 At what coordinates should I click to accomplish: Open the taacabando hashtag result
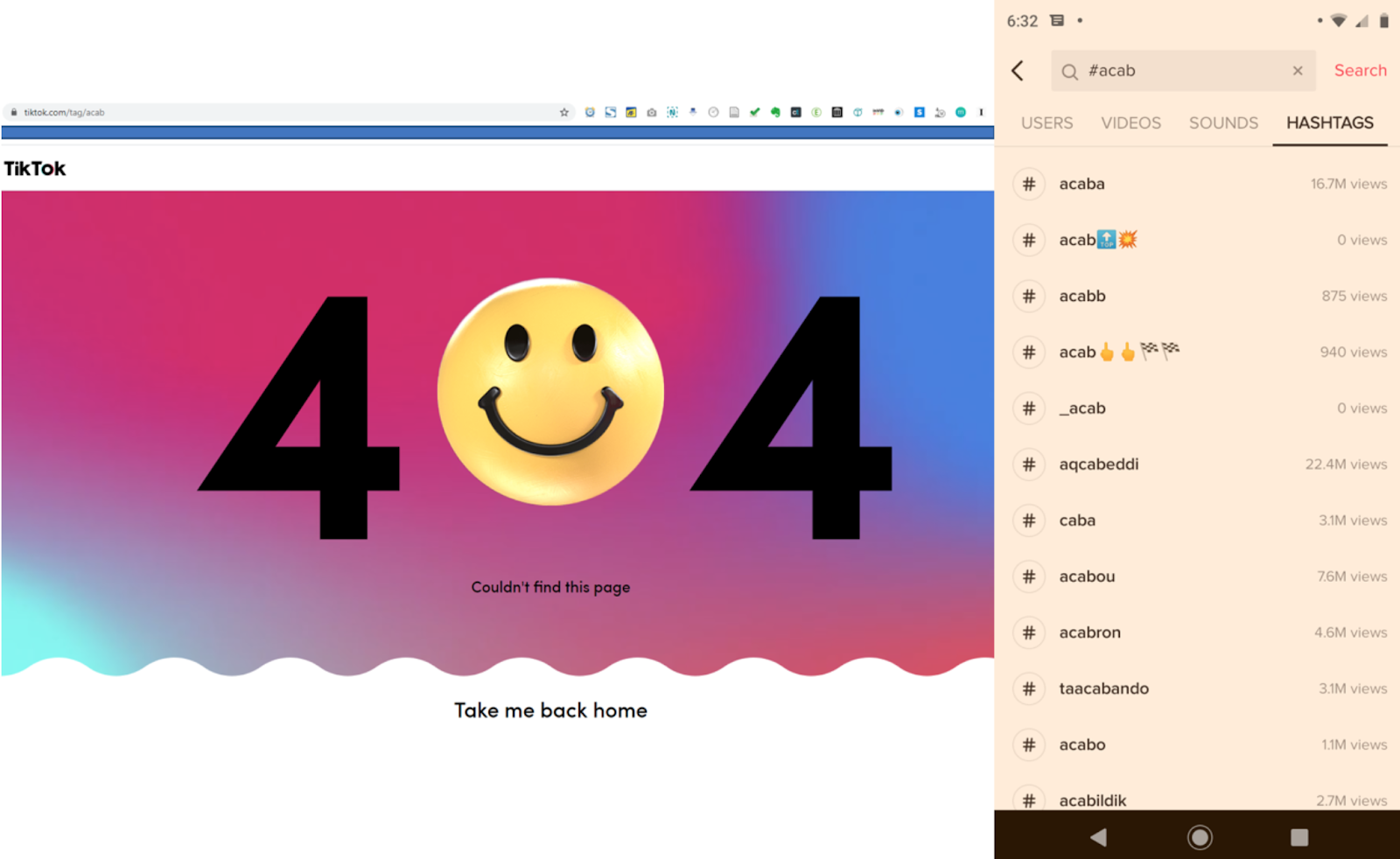click(x=1197, y=688)
